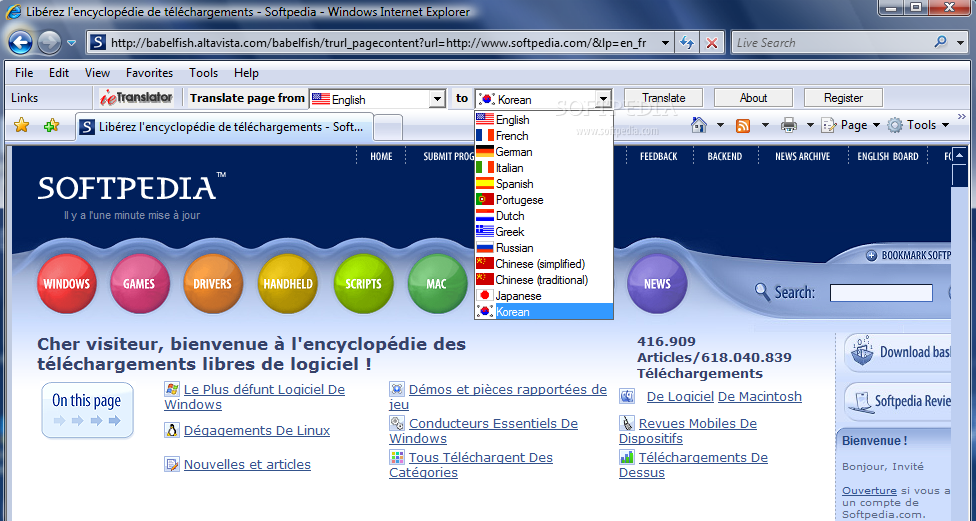This screenshot has width=976, height=521.
Task: Click the page scrollbar up arrow
Action: [x=959, y=155]
